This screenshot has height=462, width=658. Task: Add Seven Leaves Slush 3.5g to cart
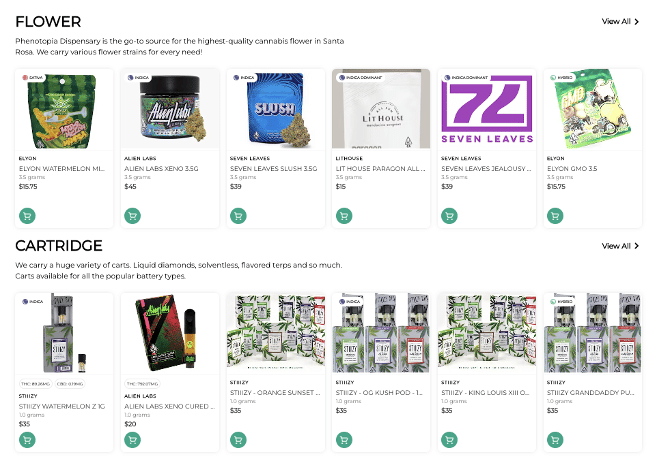click(x=237, y=215)
